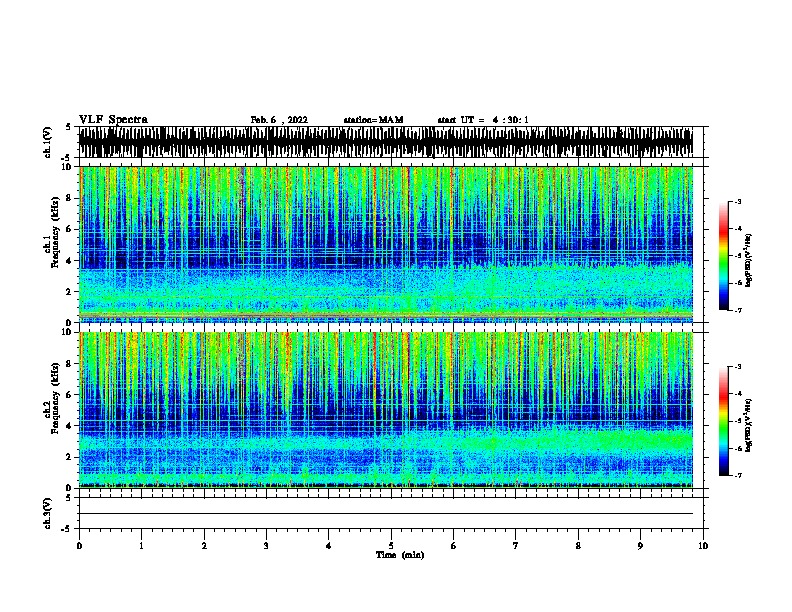Click the '8' frequency tick on ch.1 axis

70,198
